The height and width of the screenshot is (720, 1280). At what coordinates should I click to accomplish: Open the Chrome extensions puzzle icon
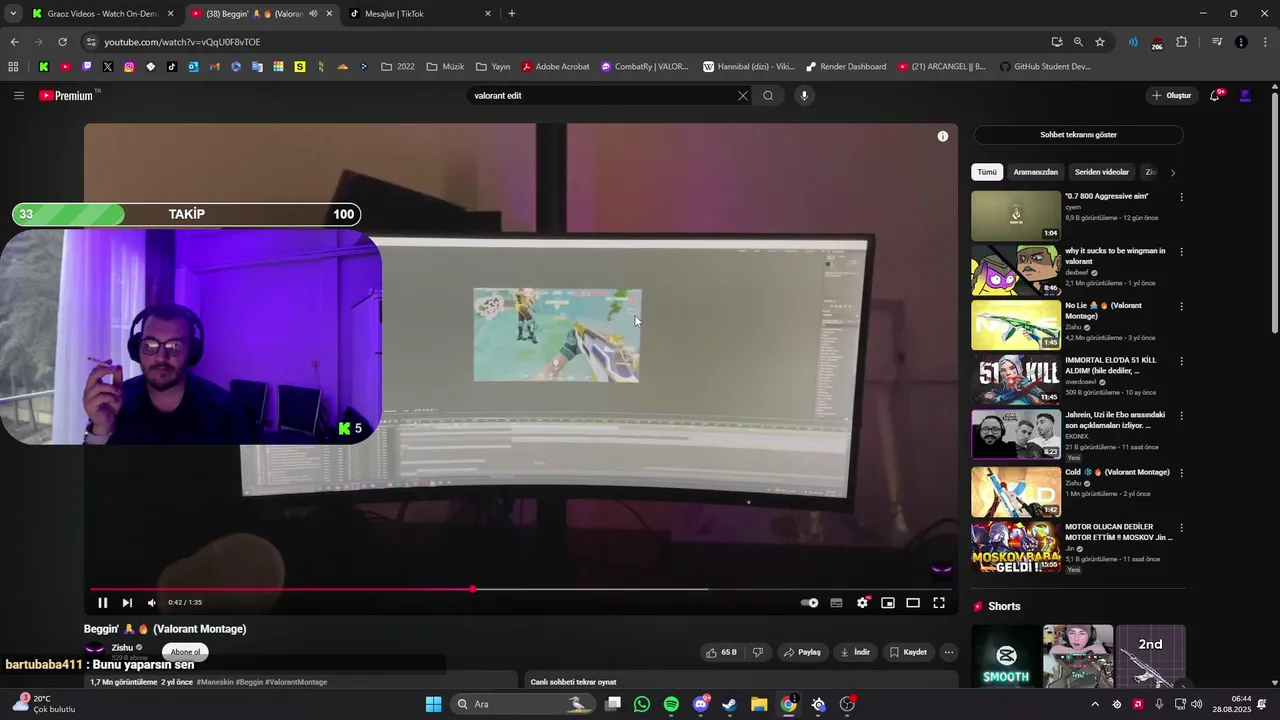click(x=1181, y=42)
